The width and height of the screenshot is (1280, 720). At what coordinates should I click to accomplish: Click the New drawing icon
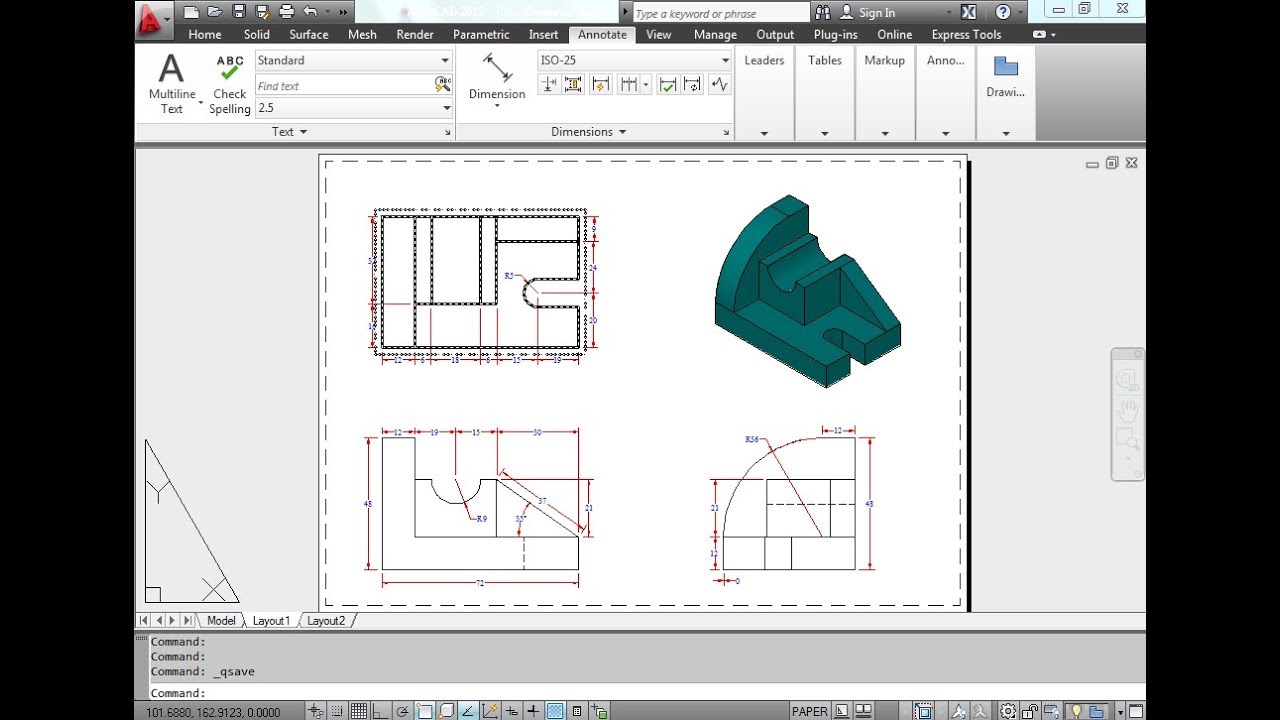point(191,12)
